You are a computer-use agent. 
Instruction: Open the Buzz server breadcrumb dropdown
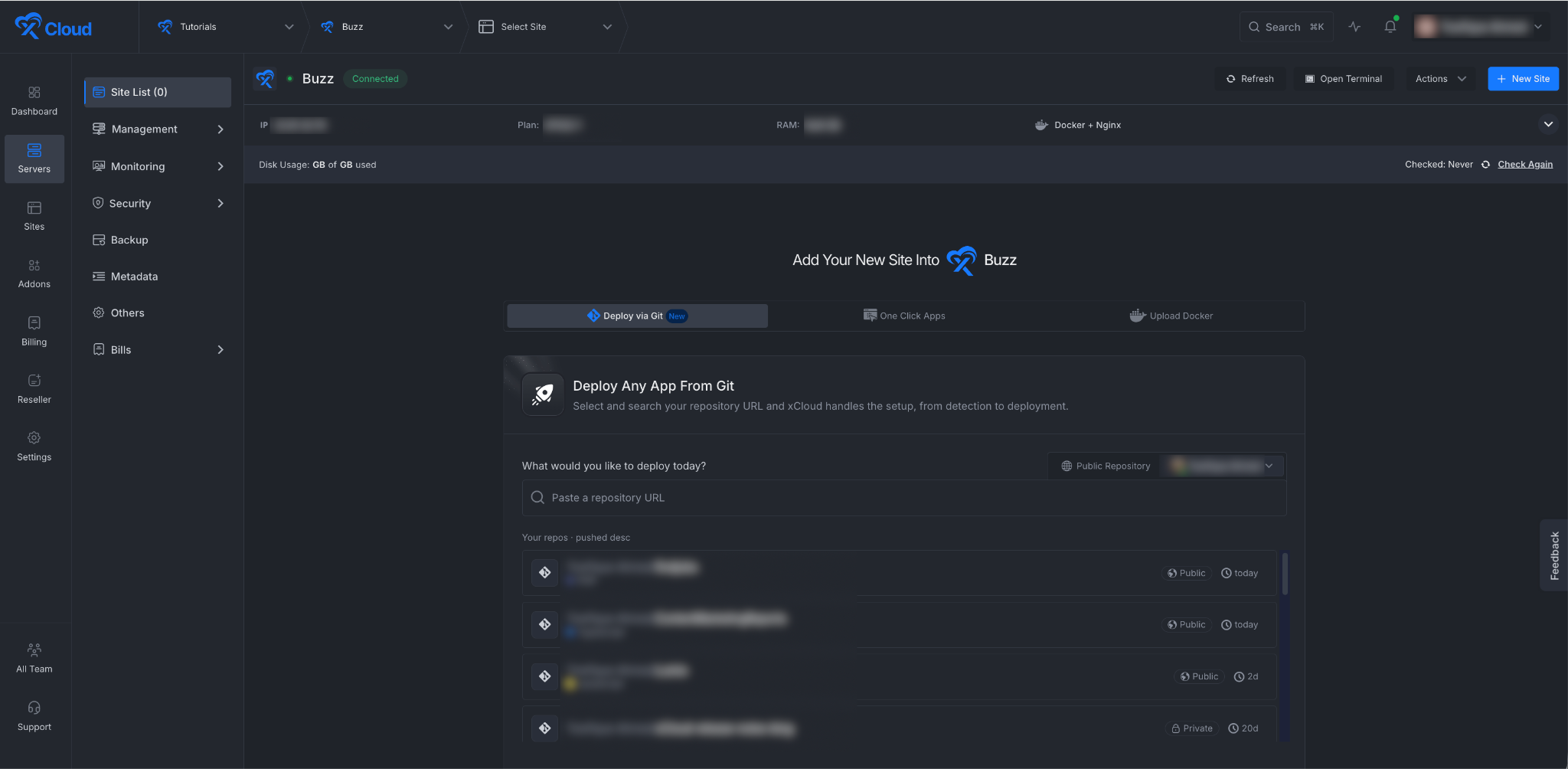coord(387,27)
